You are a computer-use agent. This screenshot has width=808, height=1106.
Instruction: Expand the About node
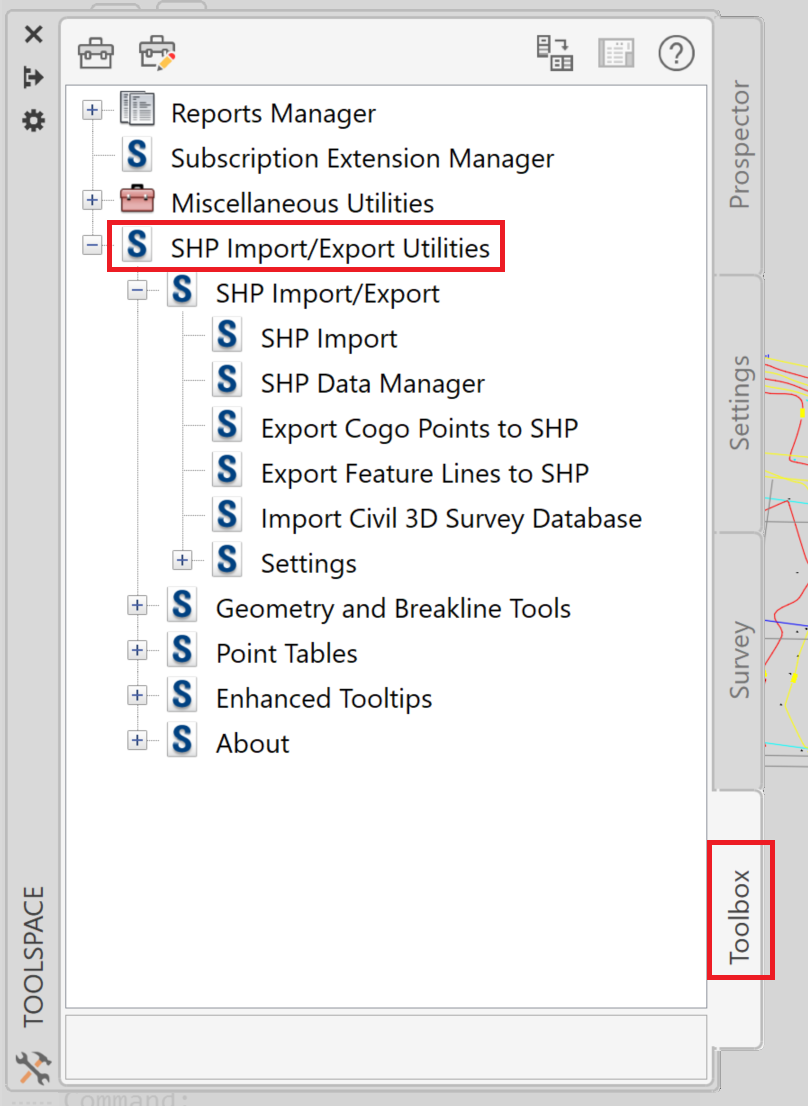point(137,741)
